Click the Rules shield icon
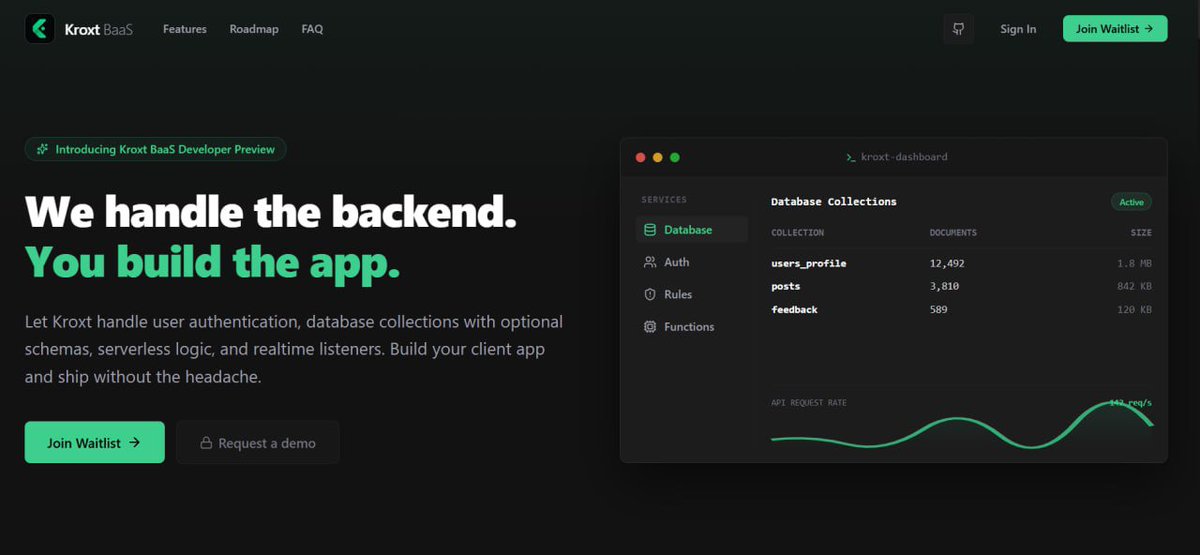This screenshot has width=1200, height=555. pos(650,294)
